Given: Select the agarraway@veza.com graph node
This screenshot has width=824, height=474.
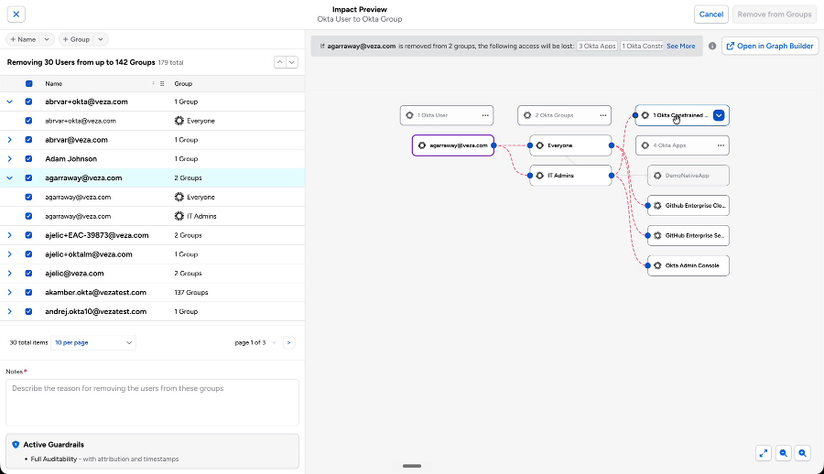Looking at the screenshot, I should pyautogui.click(x=453, y=146).
